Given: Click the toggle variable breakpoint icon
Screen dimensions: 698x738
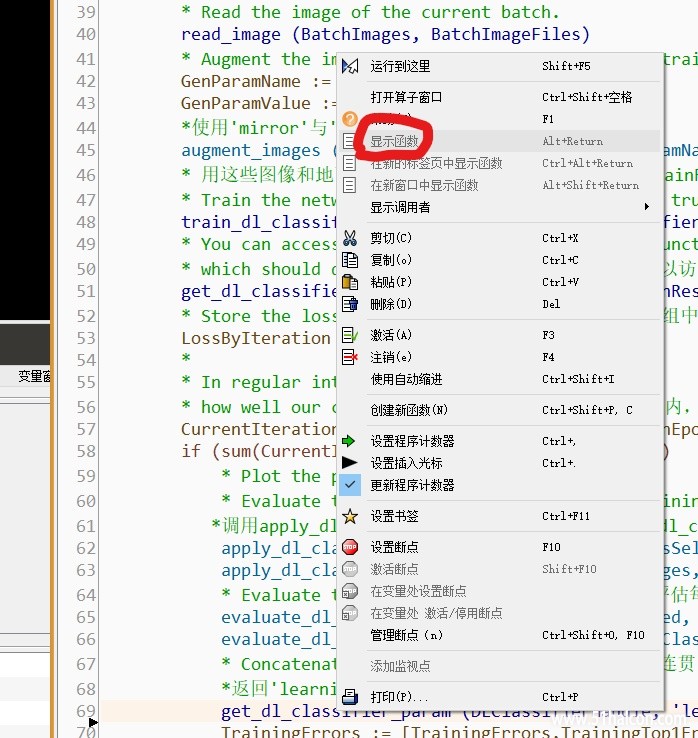Looking at the screenshot, I should (350, 613).
